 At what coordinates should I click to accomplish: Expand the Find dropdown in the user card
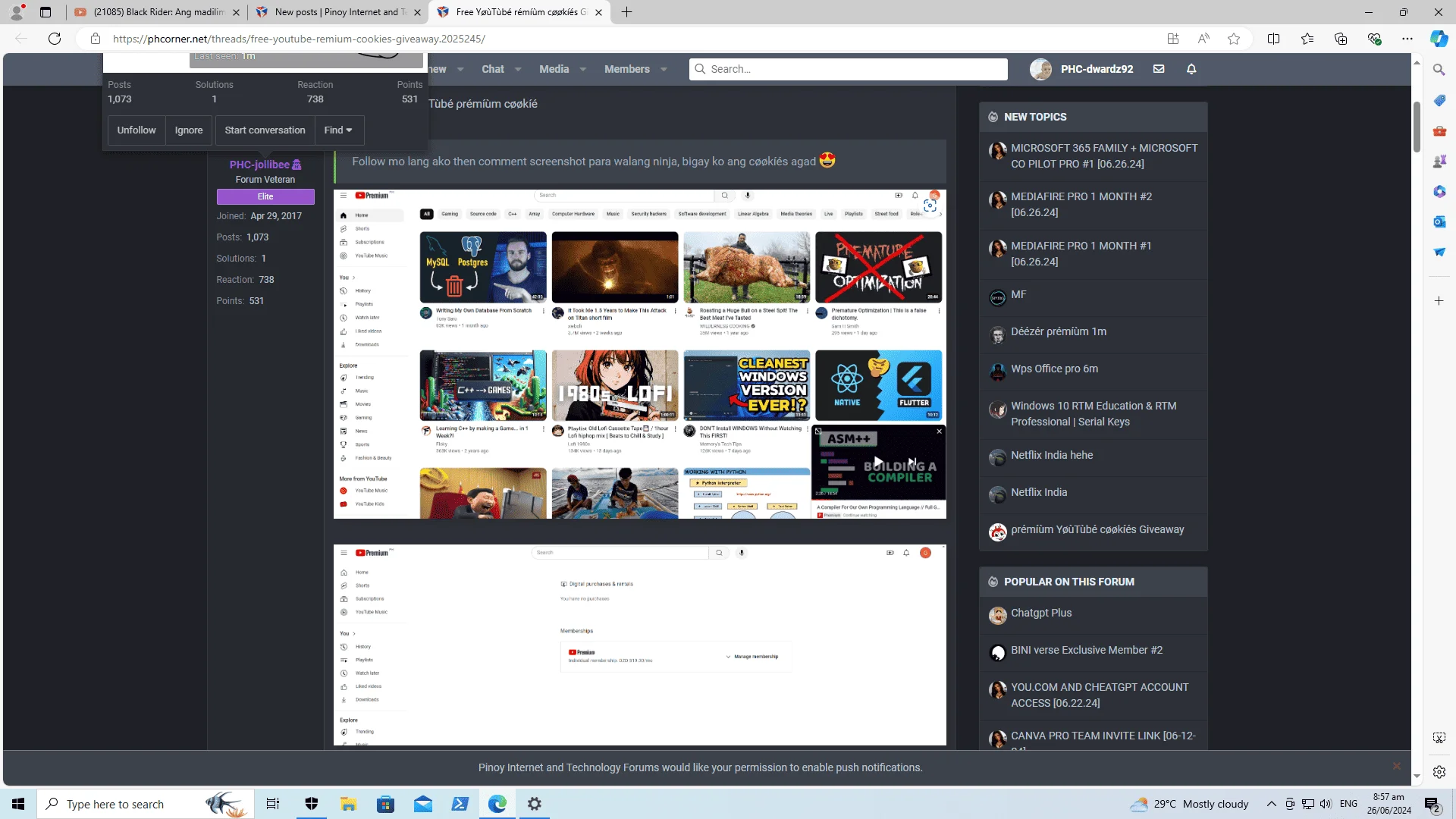pyautogui.click(x=338, y=130)
